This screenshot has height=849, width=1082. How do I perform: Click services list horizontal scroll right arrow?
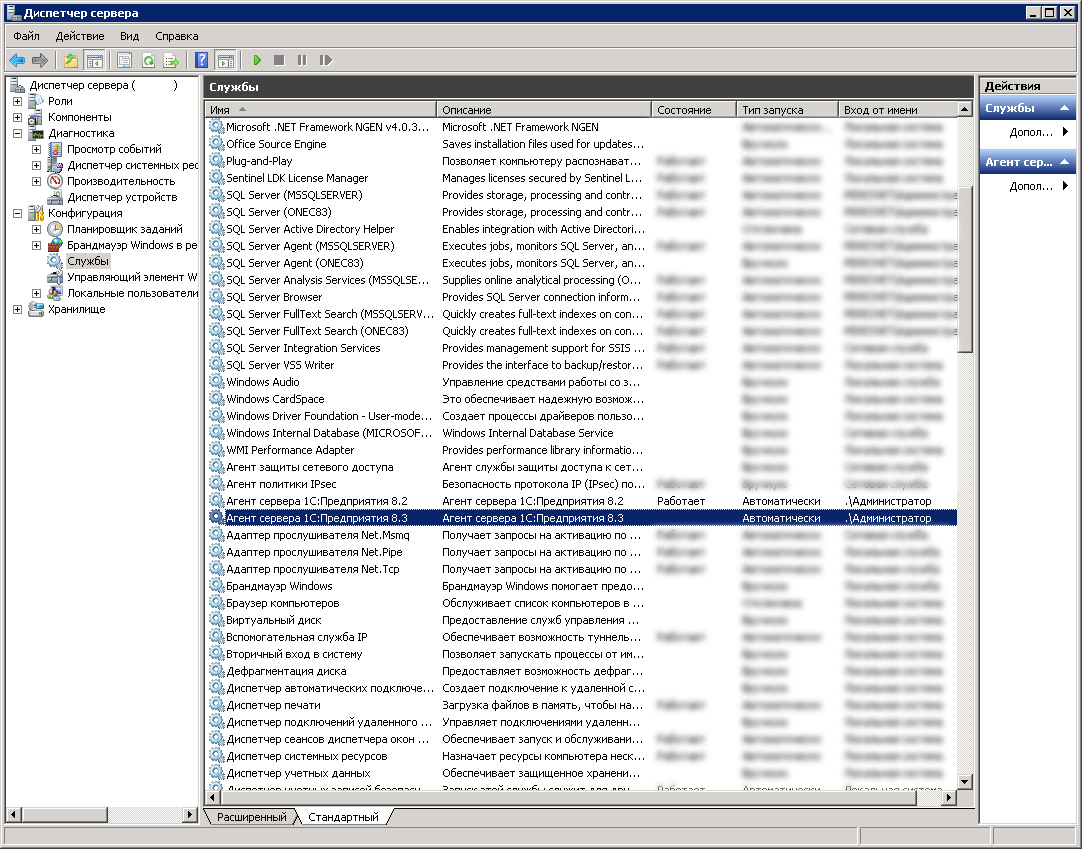click(950, 798)
